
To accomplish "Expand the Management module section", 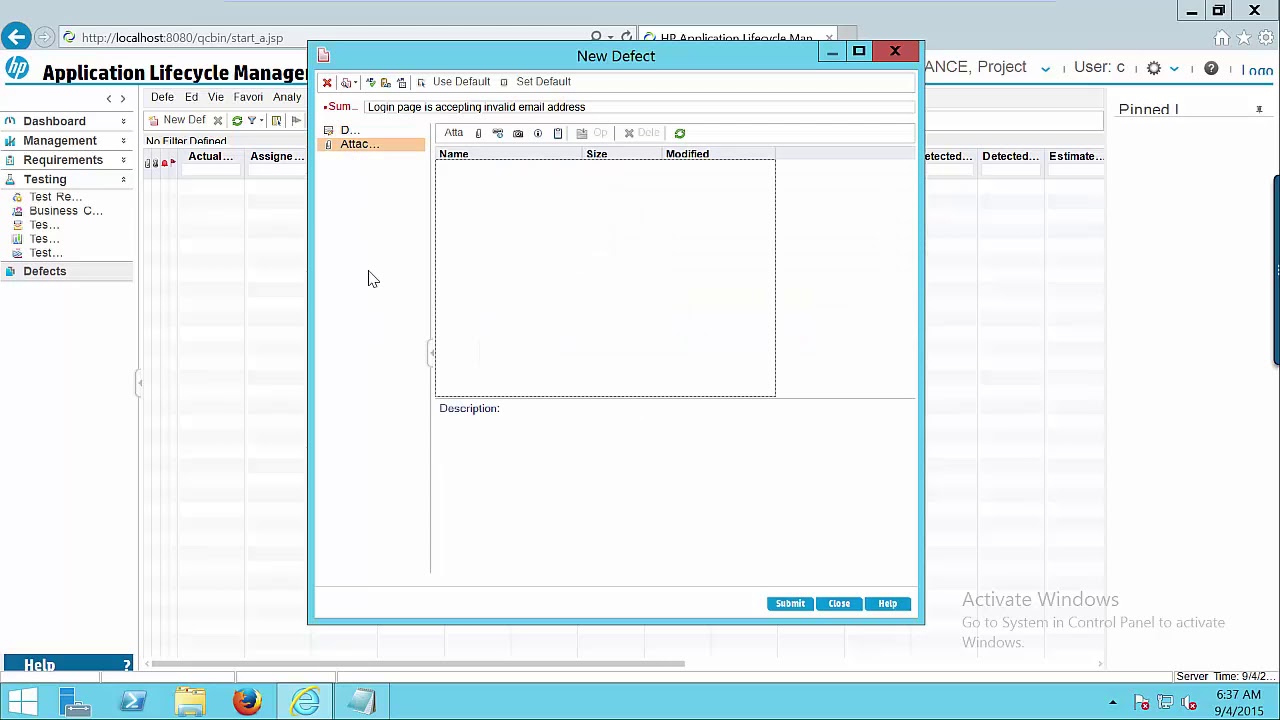I will [x=123, y=141].
